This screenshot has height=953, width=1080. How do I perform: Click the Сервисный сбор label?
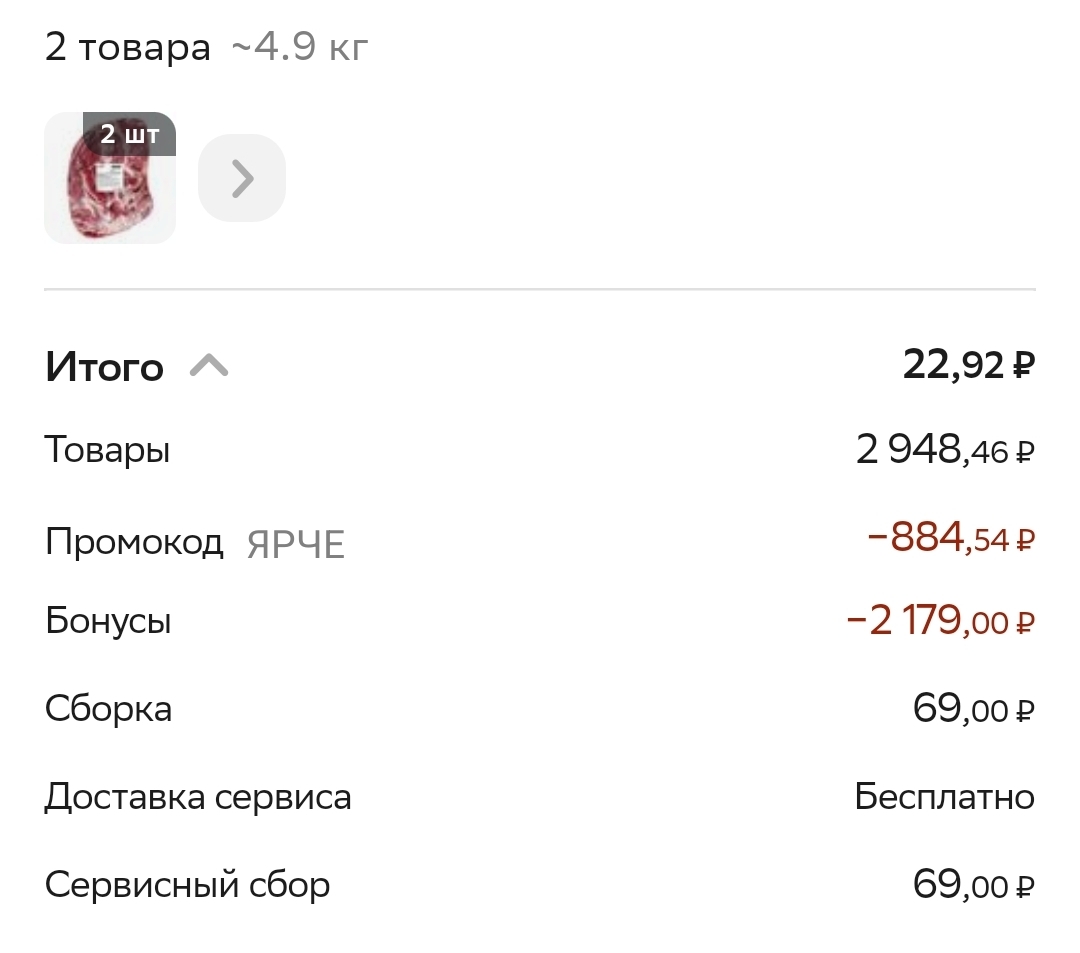tap(187, 884)
